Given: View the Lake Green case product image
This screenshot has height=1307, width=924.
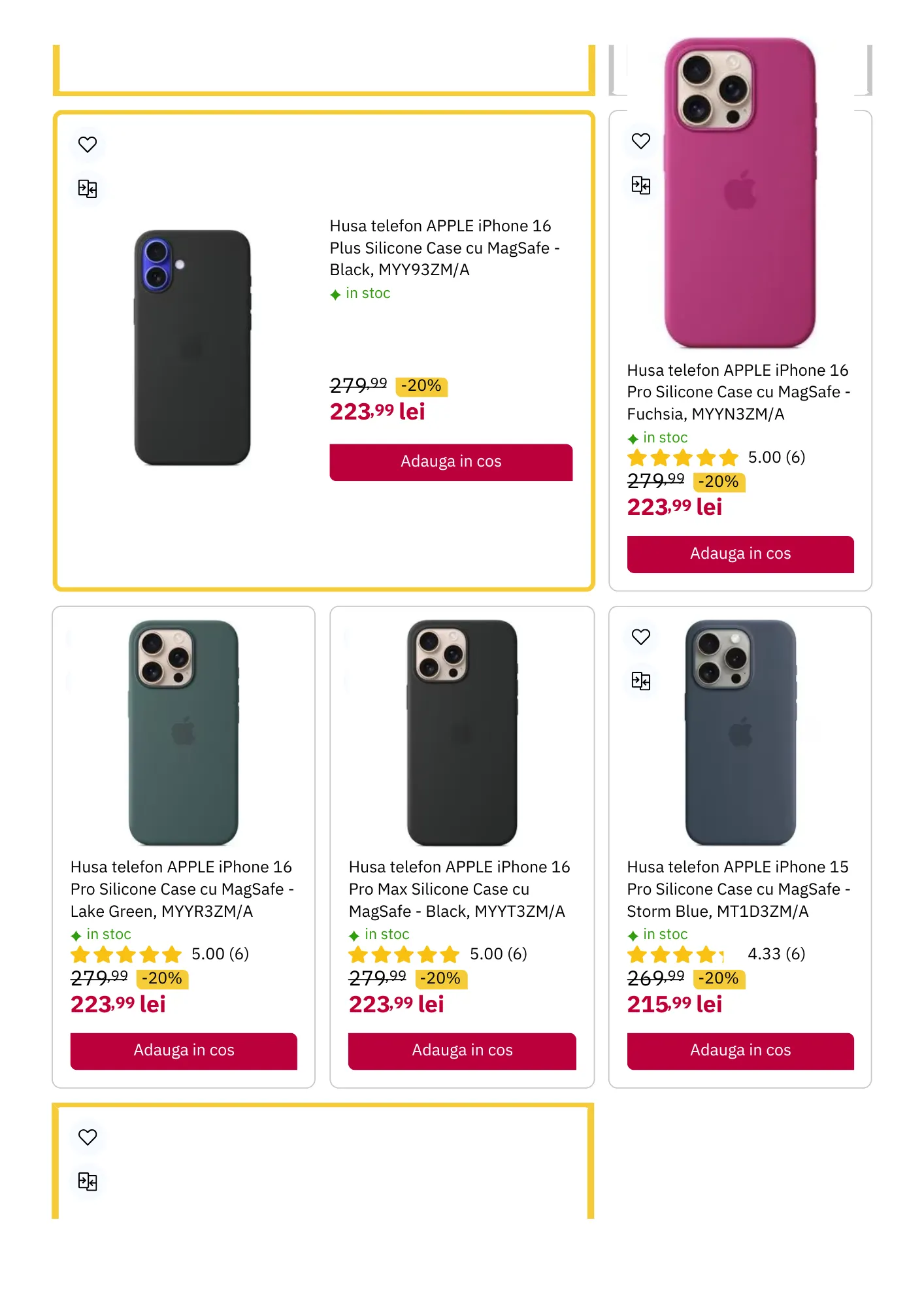Looking at the screenshot, I should click(184, 732).
